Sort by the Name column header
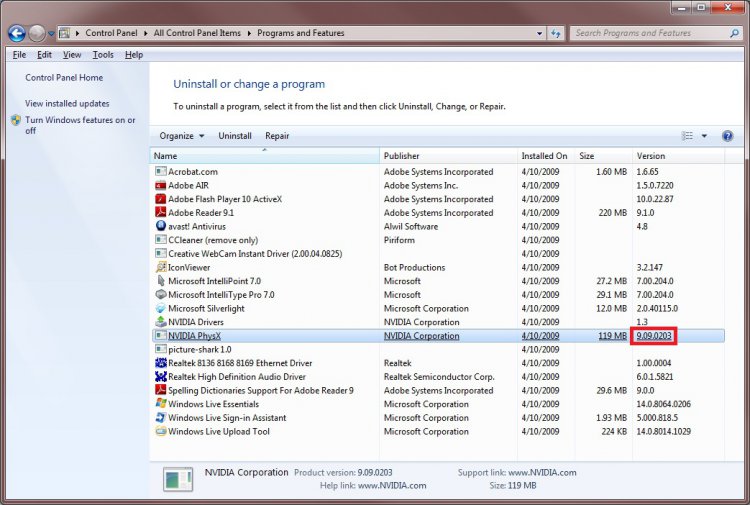The image size is (750, 505). click(265, 156)
